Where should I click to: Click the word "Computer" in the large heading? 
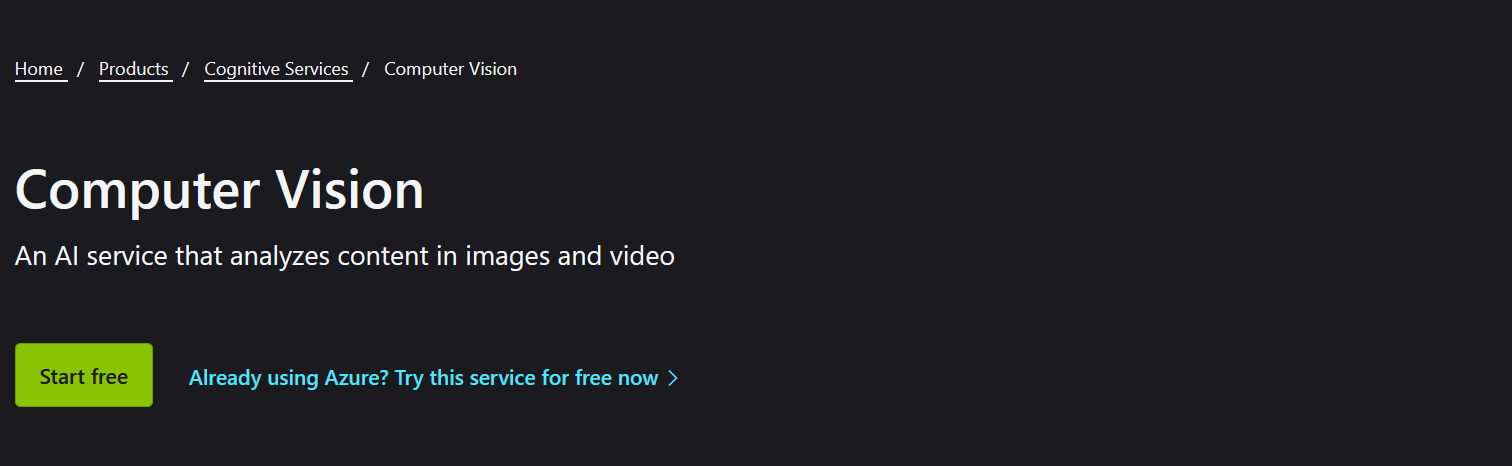click(x=137, y=190)
